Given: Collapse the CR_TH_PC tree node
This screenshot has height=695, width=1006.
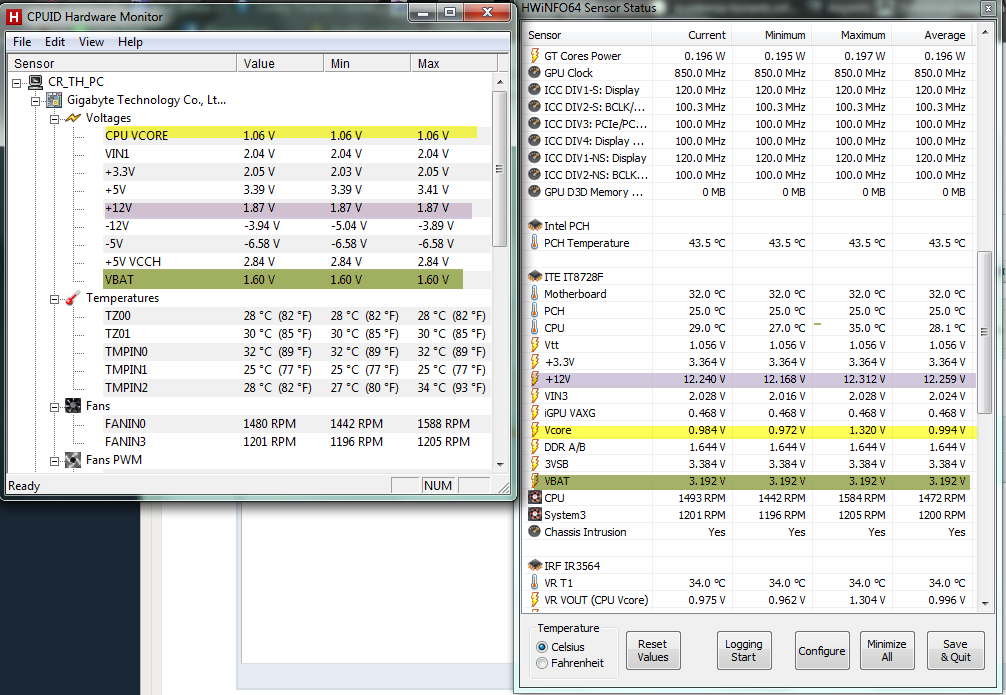Looking at the screenshot, I should pyautogui.click(x=17, y=83).
